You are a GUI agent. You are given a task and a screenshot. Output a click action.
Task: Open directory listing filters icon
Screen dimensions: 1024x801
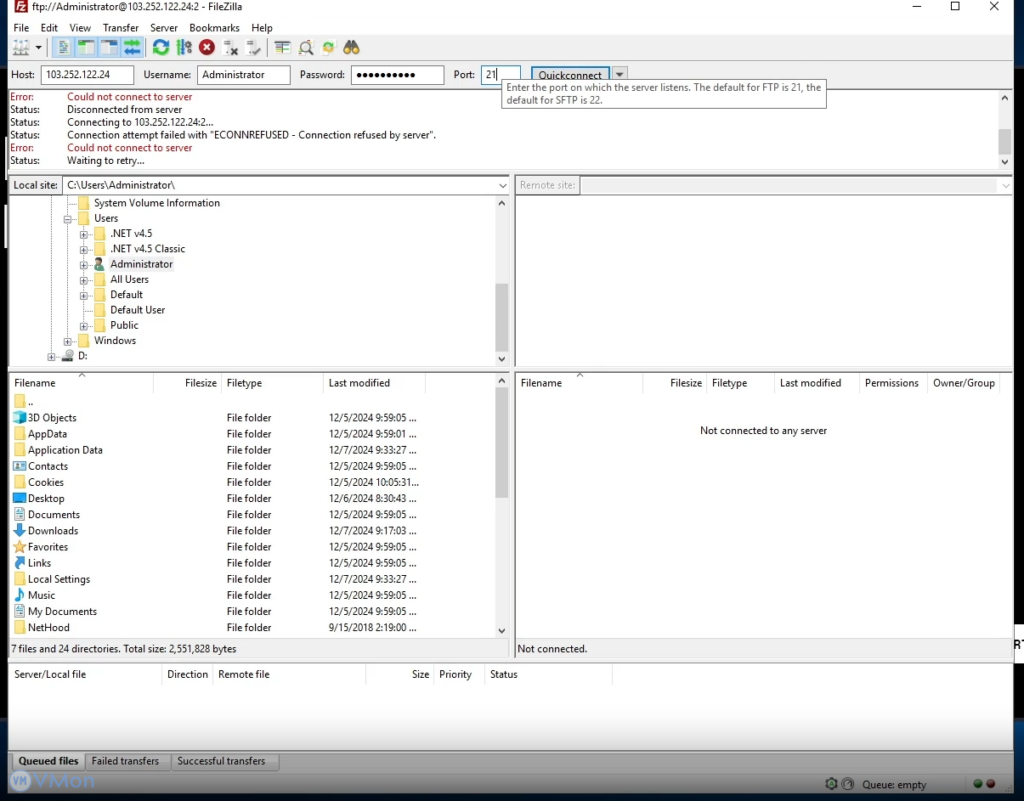283,47
